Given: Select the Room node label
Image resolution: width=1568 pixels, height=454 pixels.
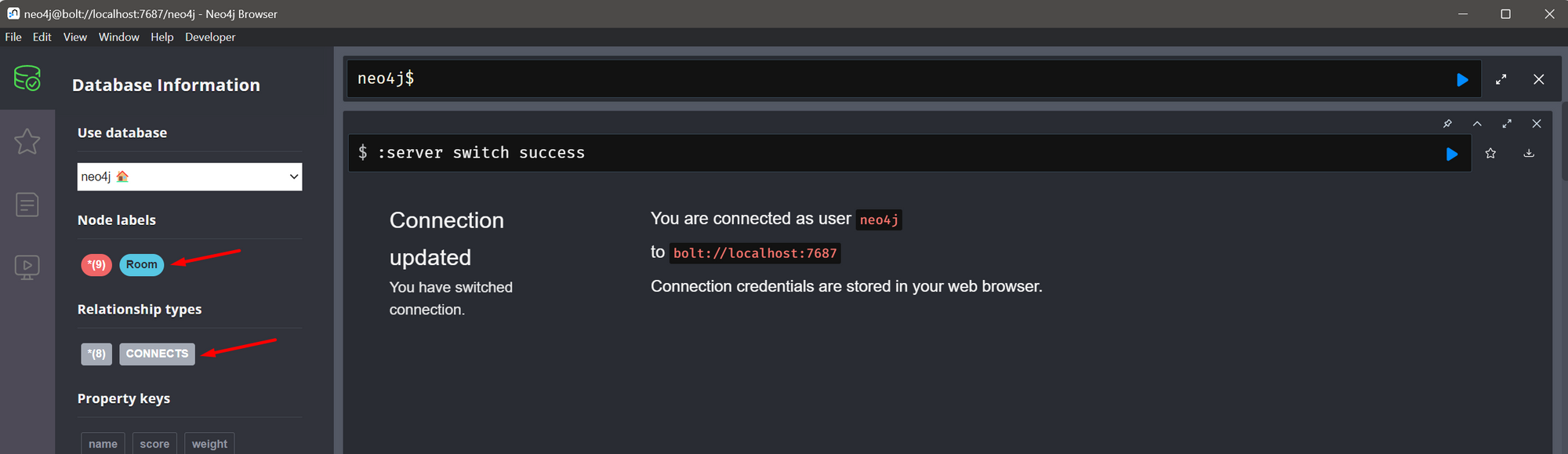Looking at the screenshot, I should 142,265.
